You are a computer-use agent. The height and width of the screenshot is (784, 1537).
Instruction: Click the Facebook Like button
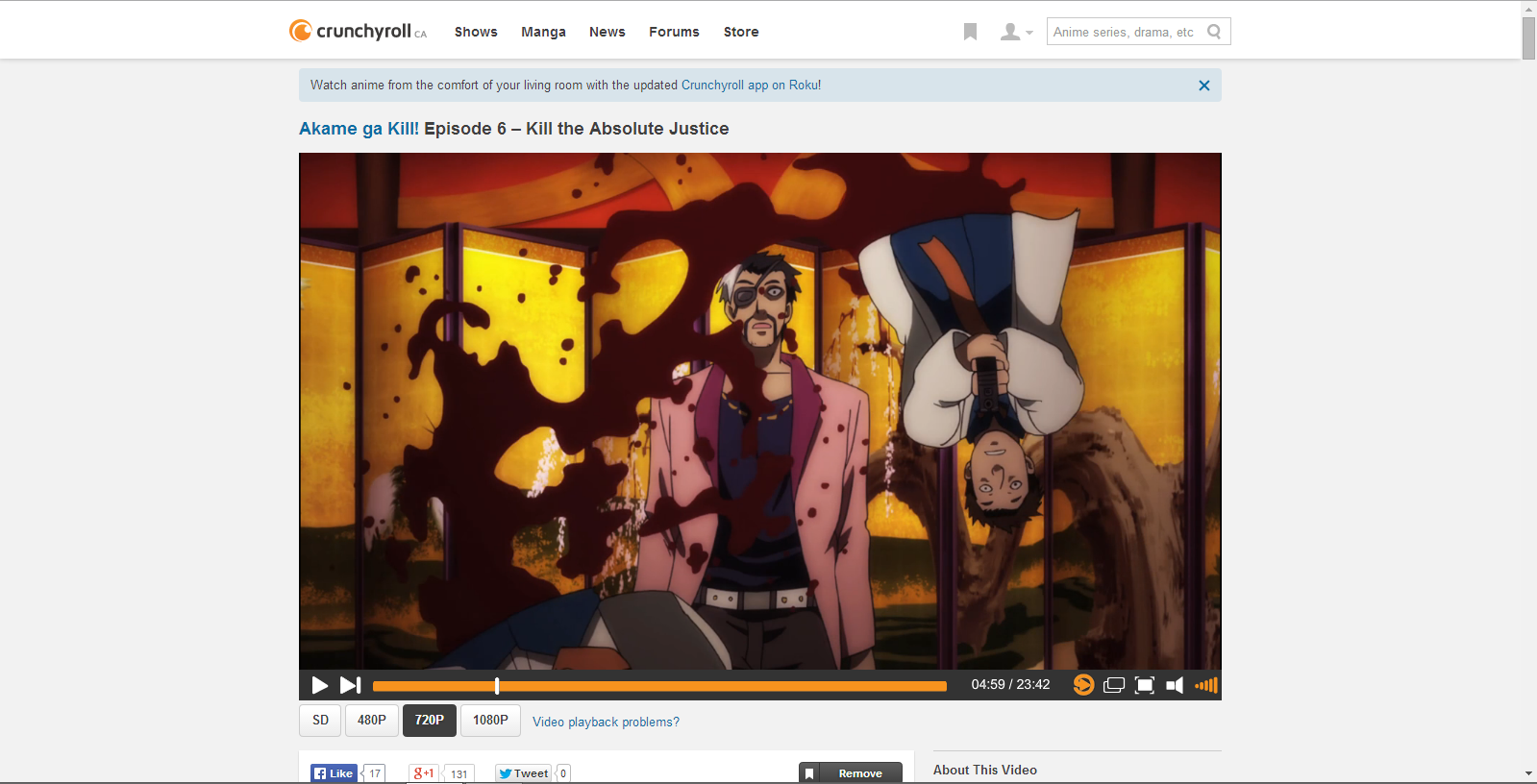334,773
